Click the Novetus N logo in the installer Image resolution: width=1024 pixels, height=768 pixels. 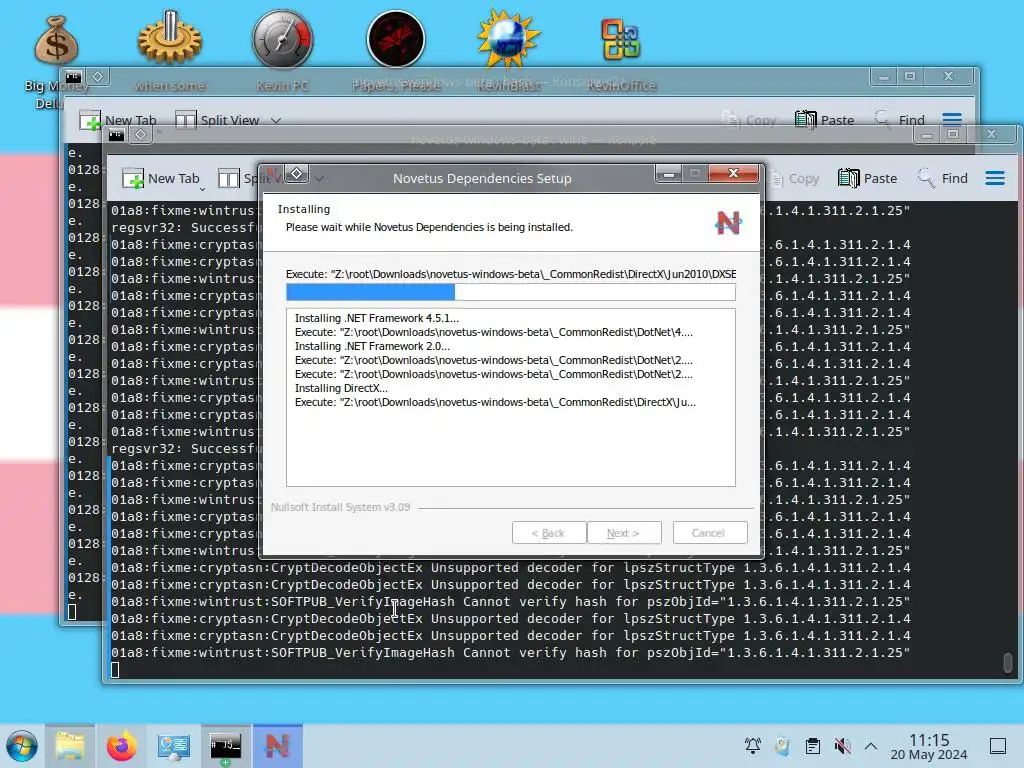(728, 223)
